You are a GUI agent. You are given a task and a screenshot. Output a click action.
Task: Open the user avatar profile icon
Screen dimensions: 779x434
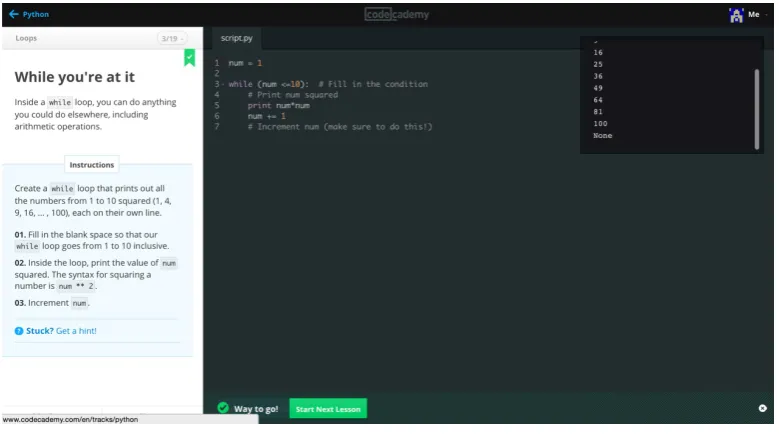[x=736, y=15]
